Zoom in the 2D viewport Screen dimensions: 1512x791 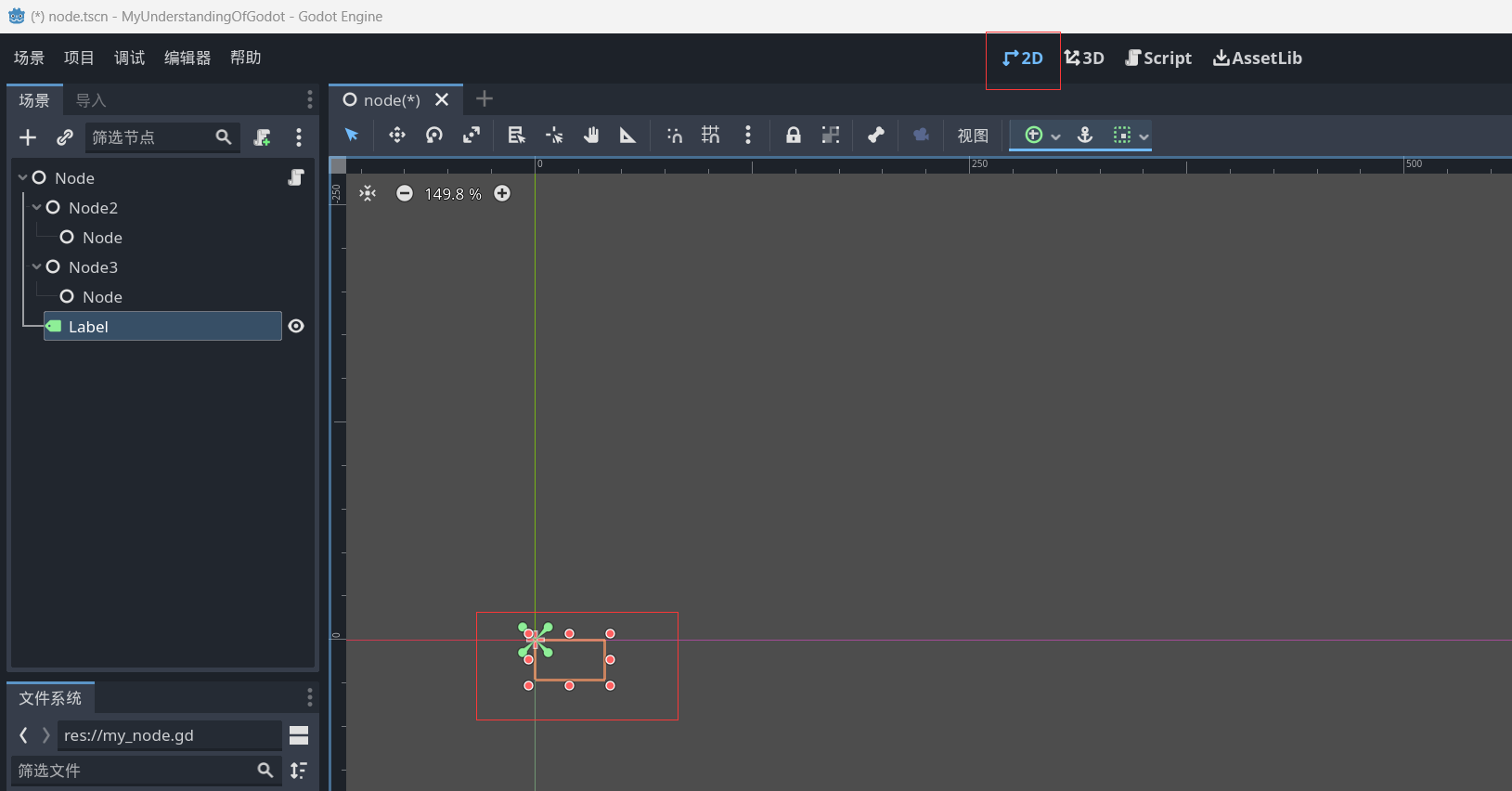point(502,193)
